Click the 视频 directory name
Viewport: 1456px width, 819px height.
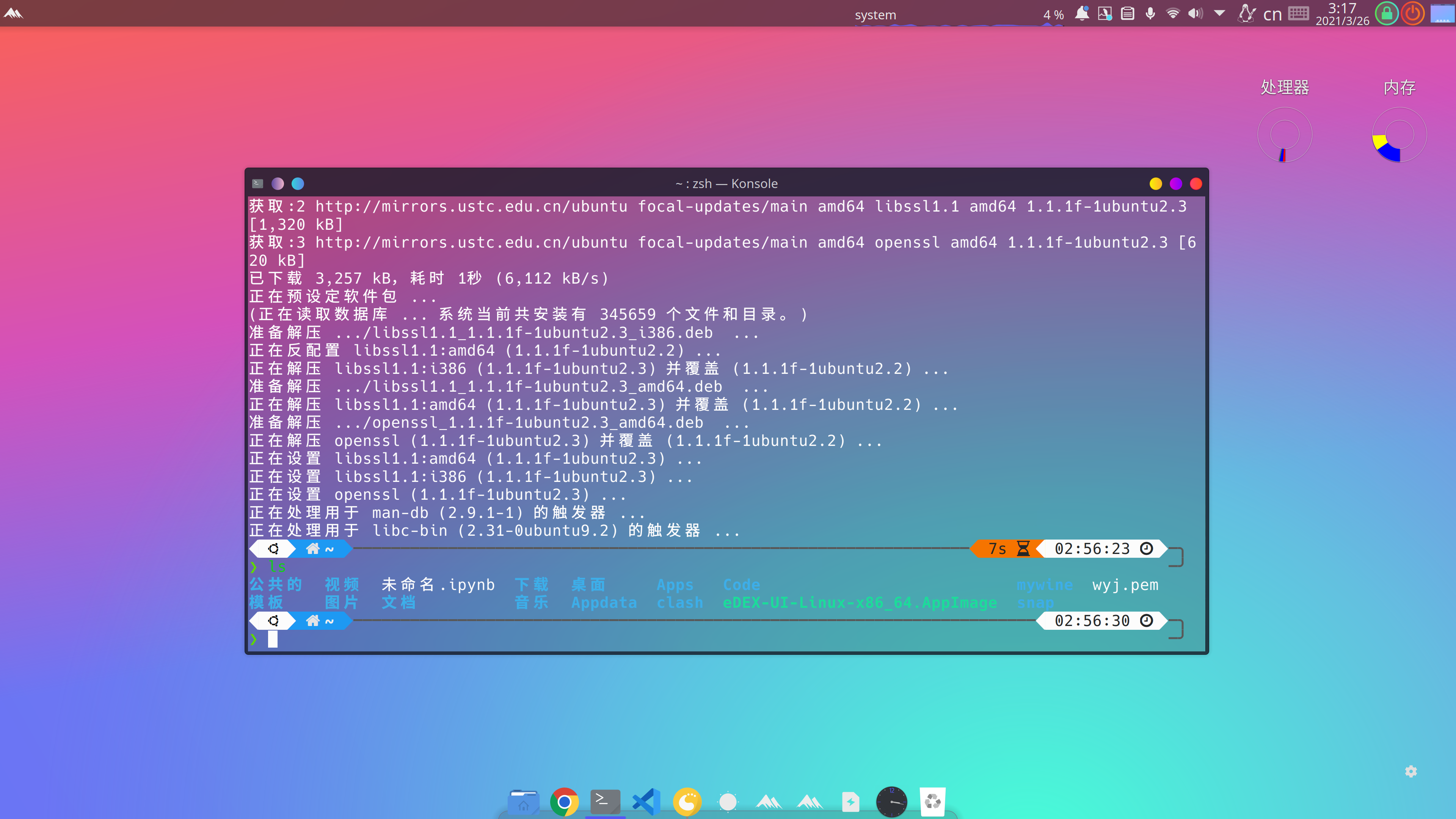point(342,584)
